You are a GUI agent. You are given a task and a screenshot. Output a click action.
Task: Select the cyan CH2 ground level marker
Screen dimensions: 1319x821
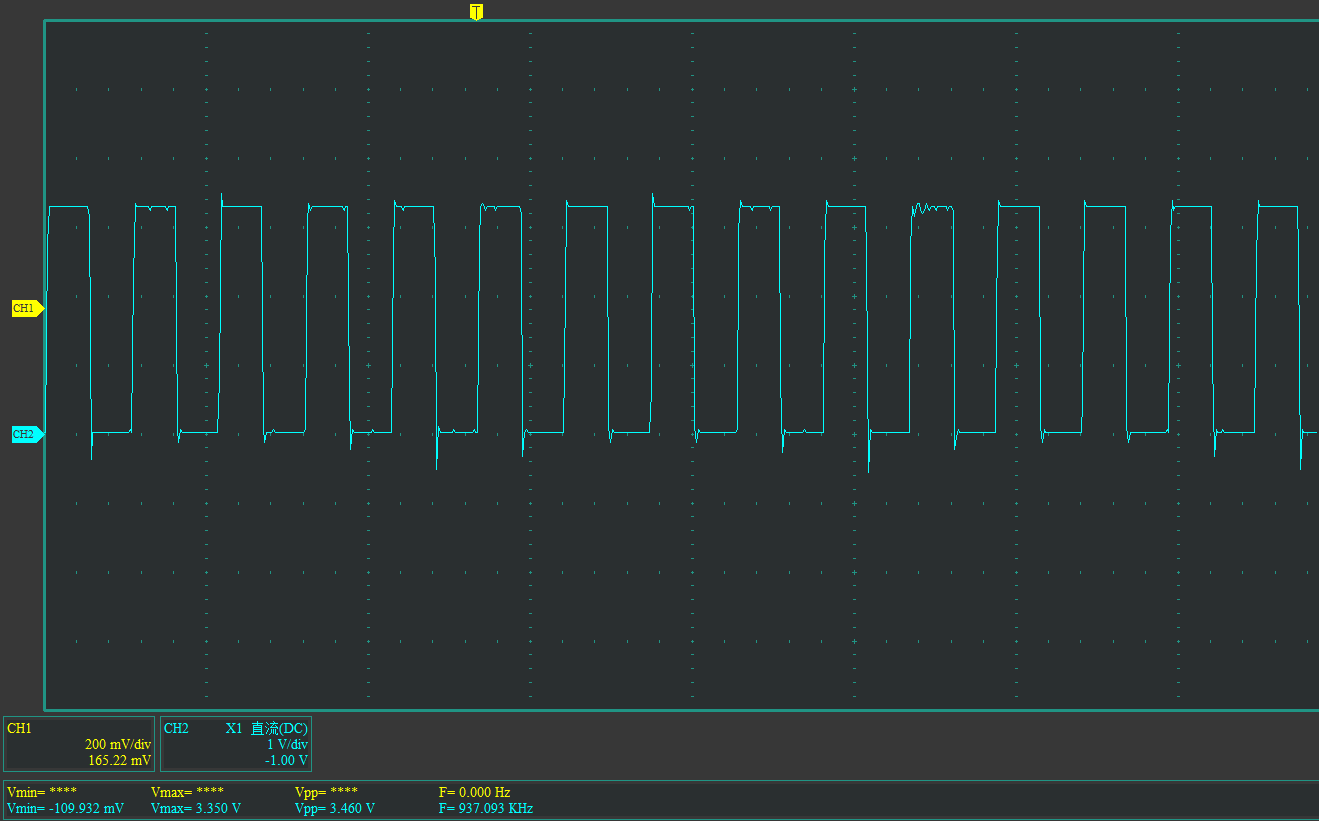pyautogui.click(x=26, y=434)
